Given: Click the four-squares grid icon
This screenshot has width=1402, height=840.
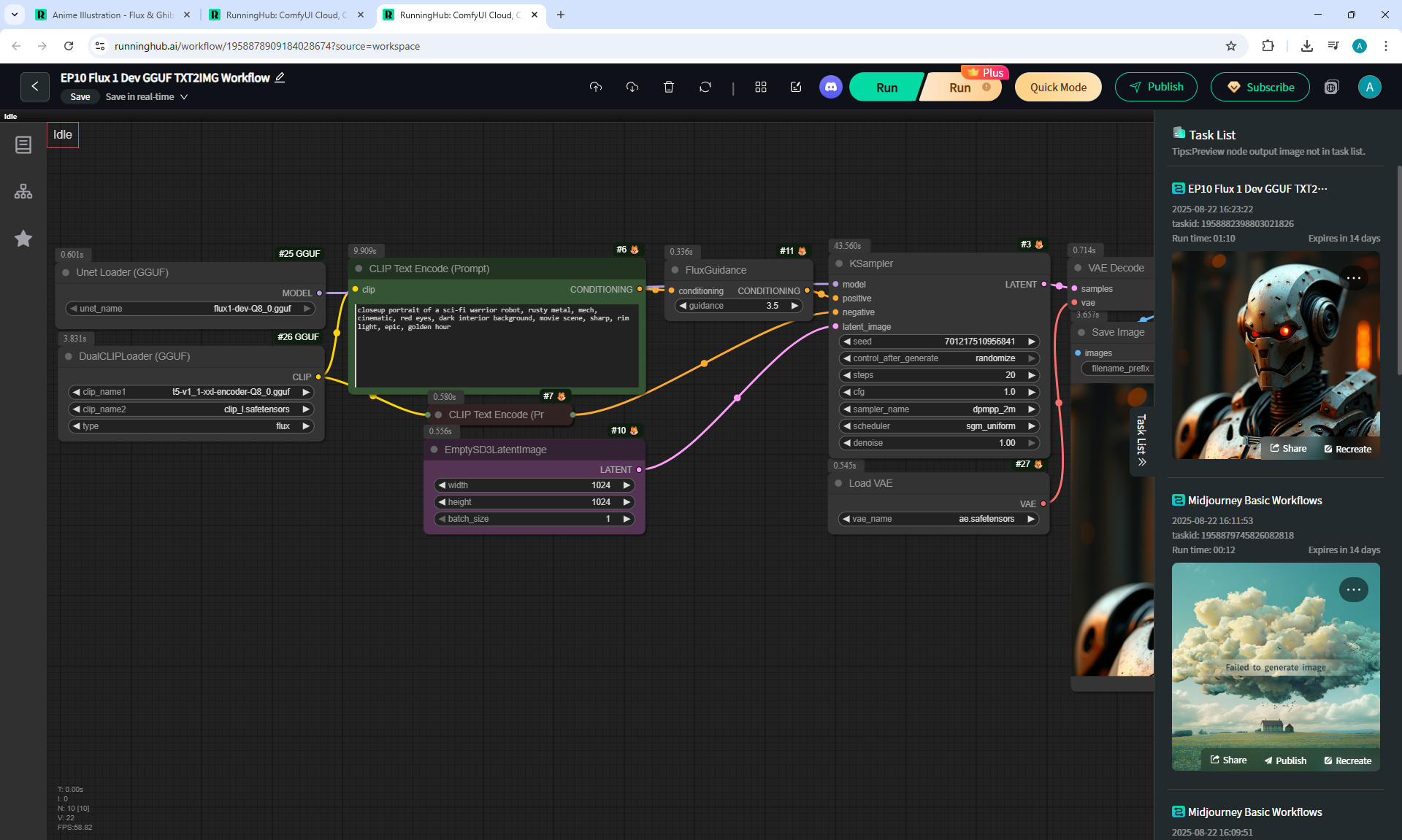Looking at the screenshot, I should click(x=760, y=87).
